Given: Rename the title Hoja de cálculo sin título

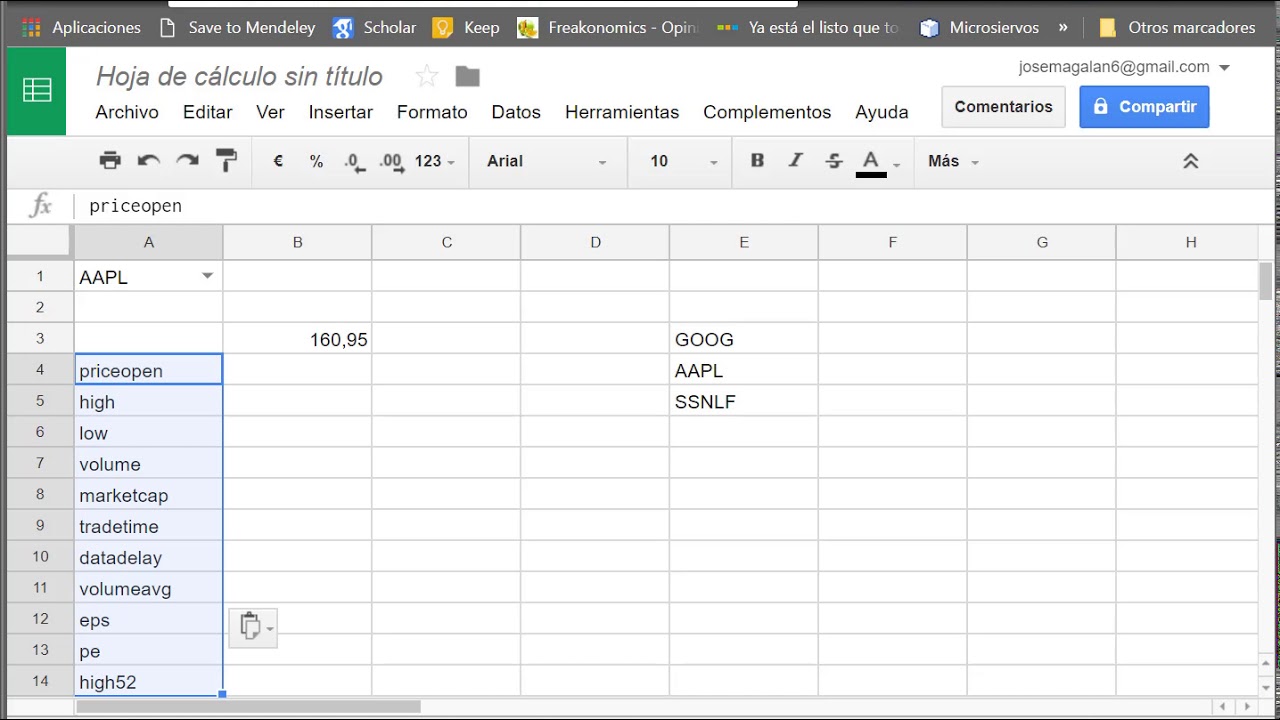Looking at the screenshot, I should (239, 76).
